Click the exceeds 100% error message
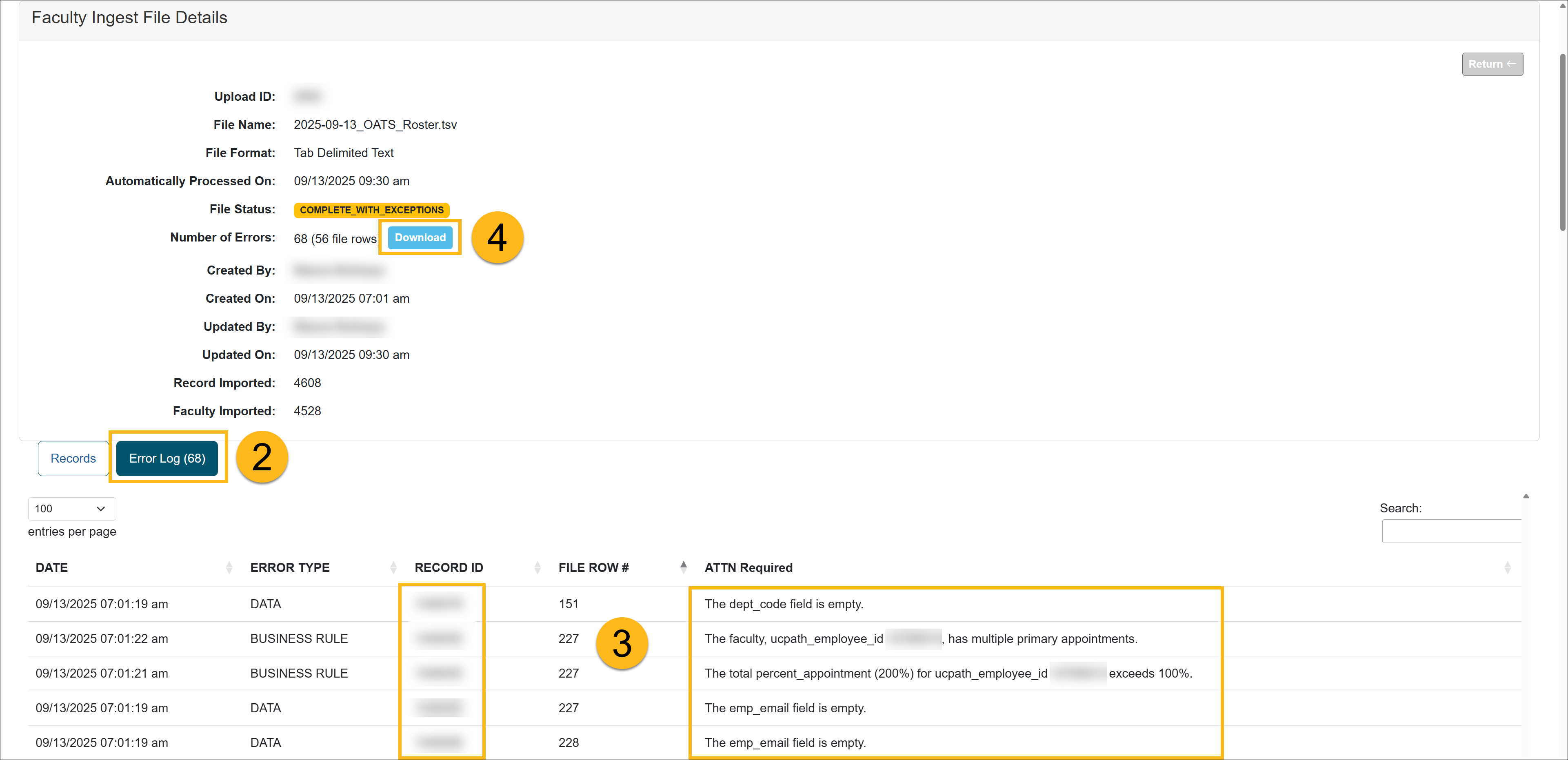The height and width of the screenshot is (760, 1568). (x=1150, y=674)
